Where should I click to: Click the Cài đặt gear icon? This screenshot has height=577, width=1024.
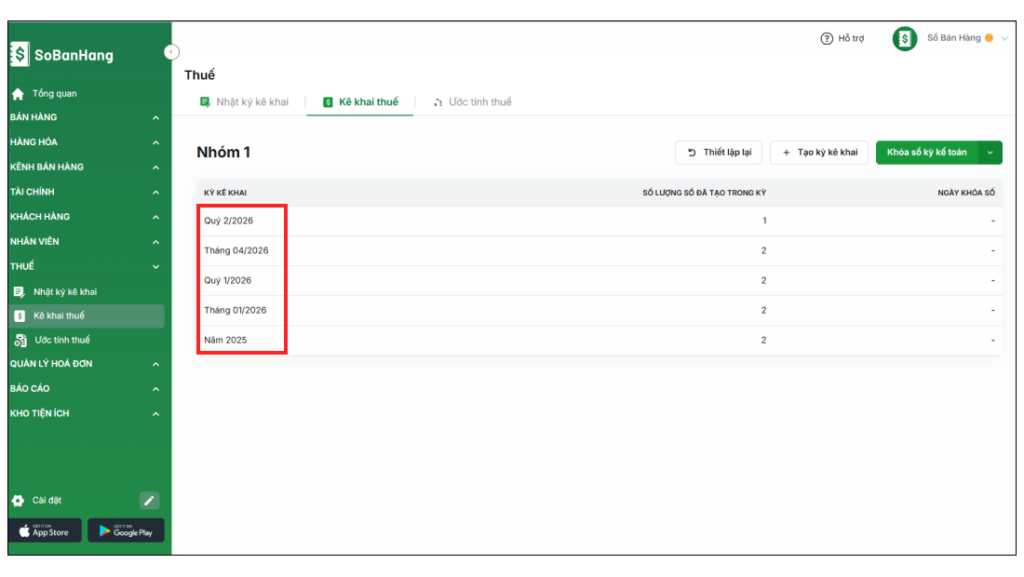pyautogui.click(x=18, y=500)
